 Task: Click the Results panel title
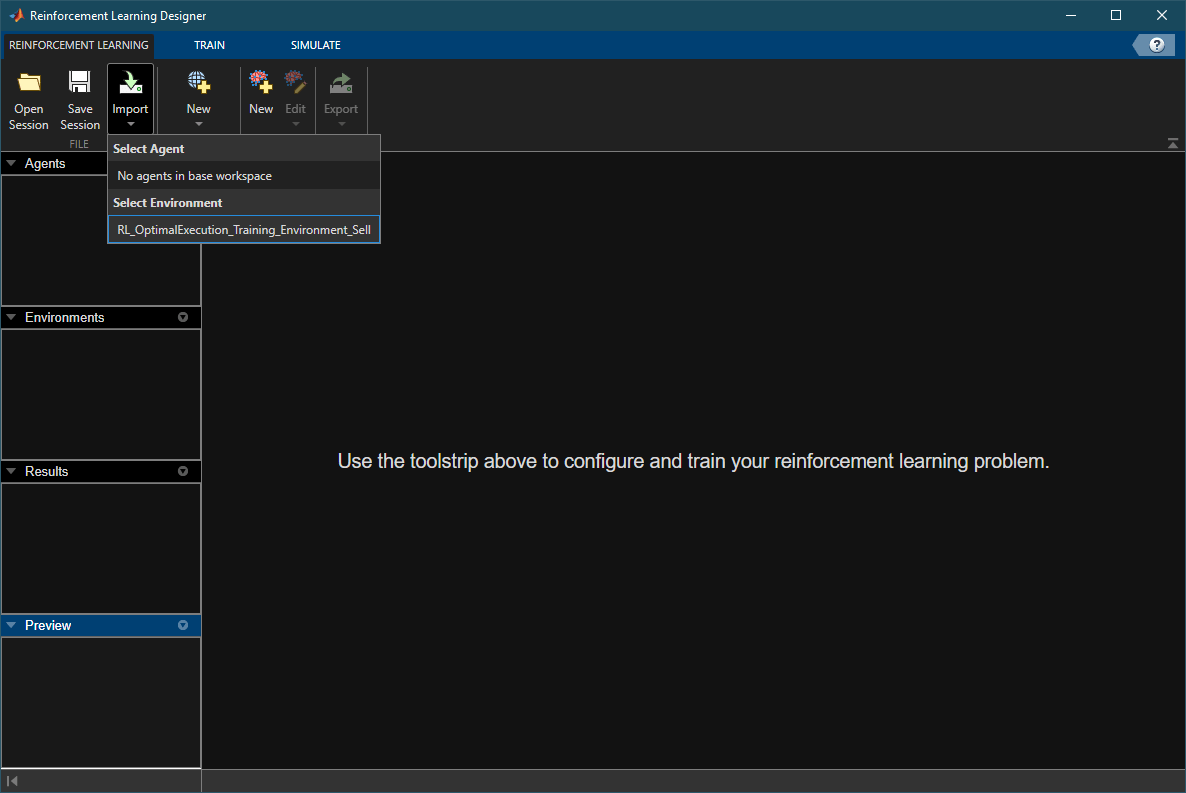46,471
